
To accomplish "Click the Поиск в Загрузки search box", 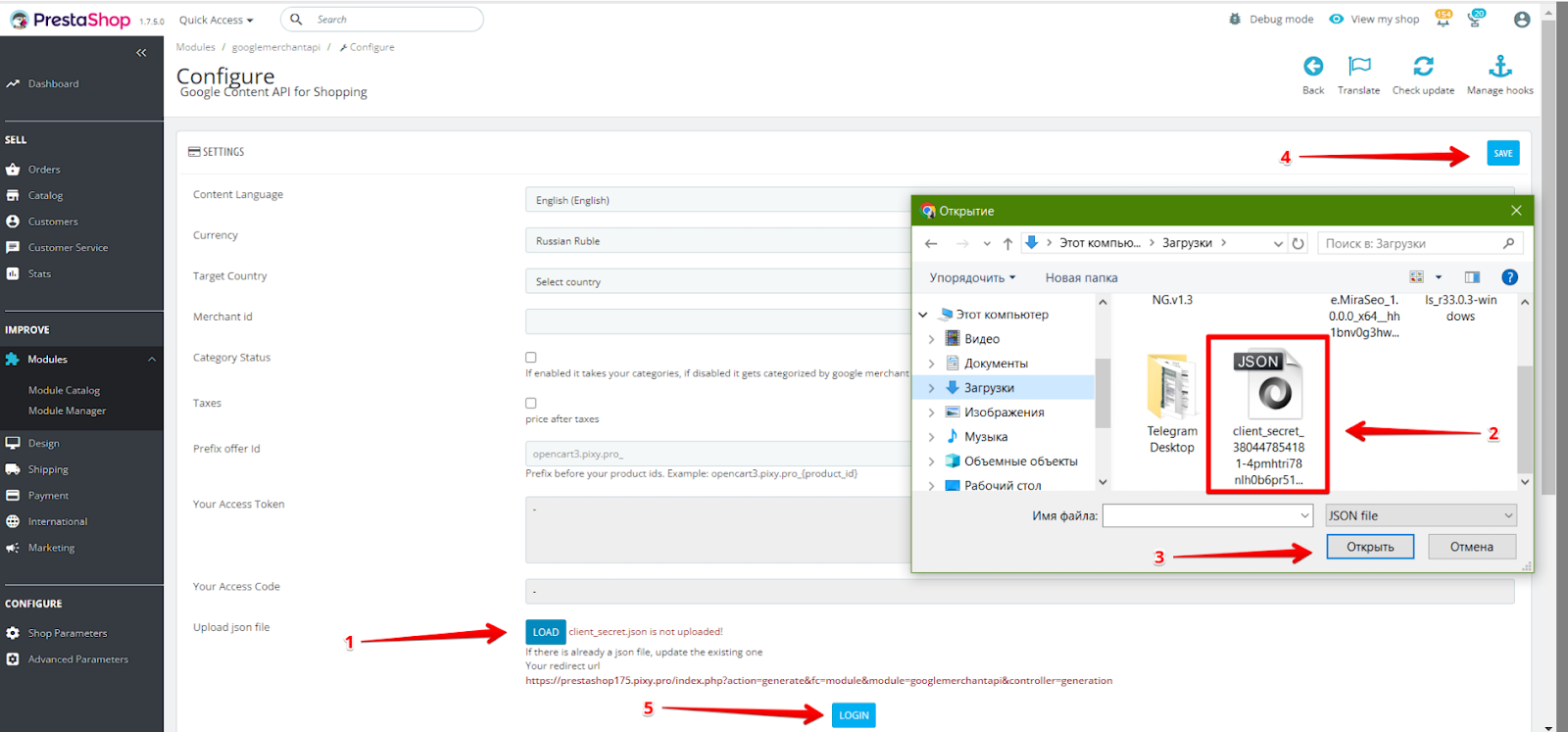I will coord(1420,243).
